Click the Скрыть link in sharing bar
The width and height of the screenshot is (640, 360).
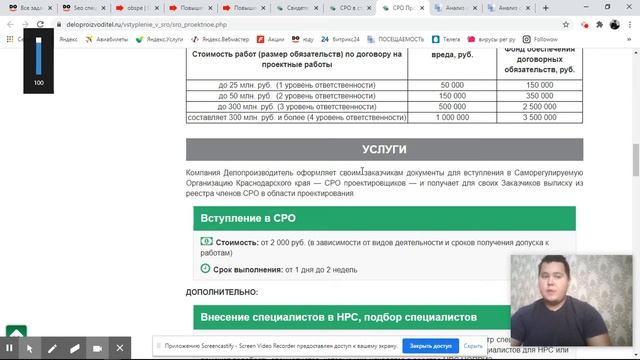[x=473, y=346]
